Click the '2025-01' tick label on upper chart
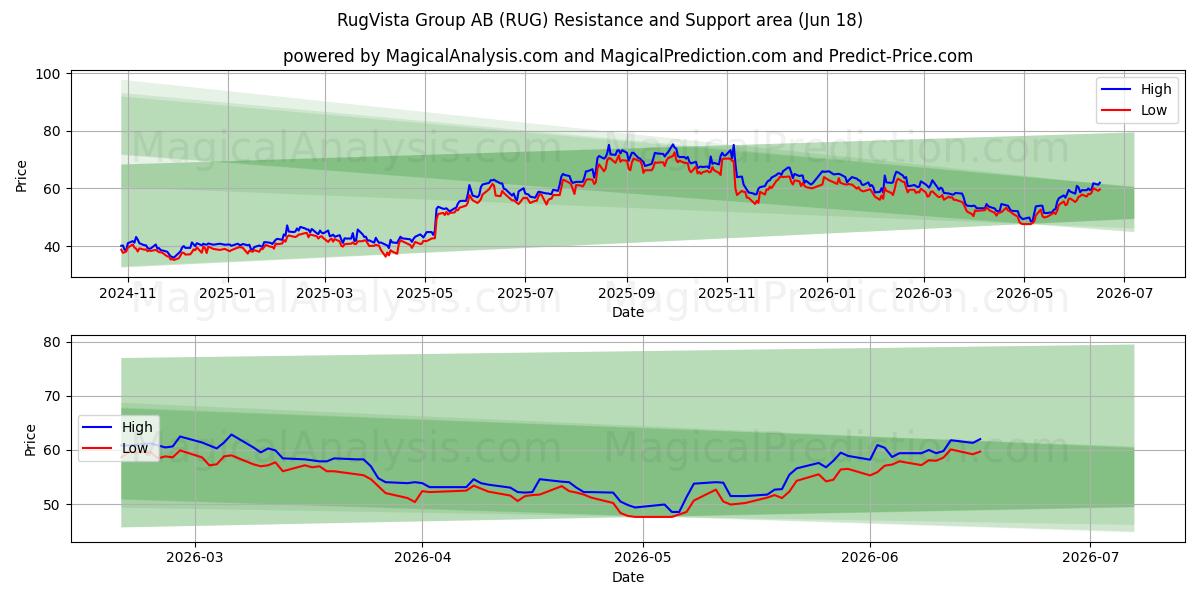 coord(228,294)
